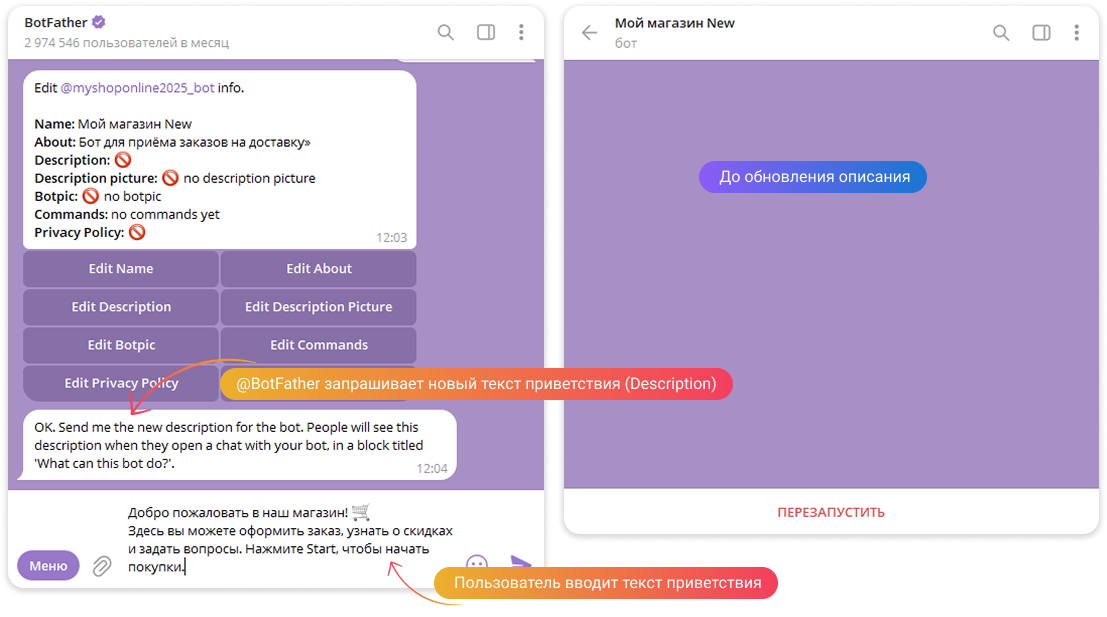Click the 12:04 message timestamp
Viewport: 1107px width, 617px height.
[432, 469]
